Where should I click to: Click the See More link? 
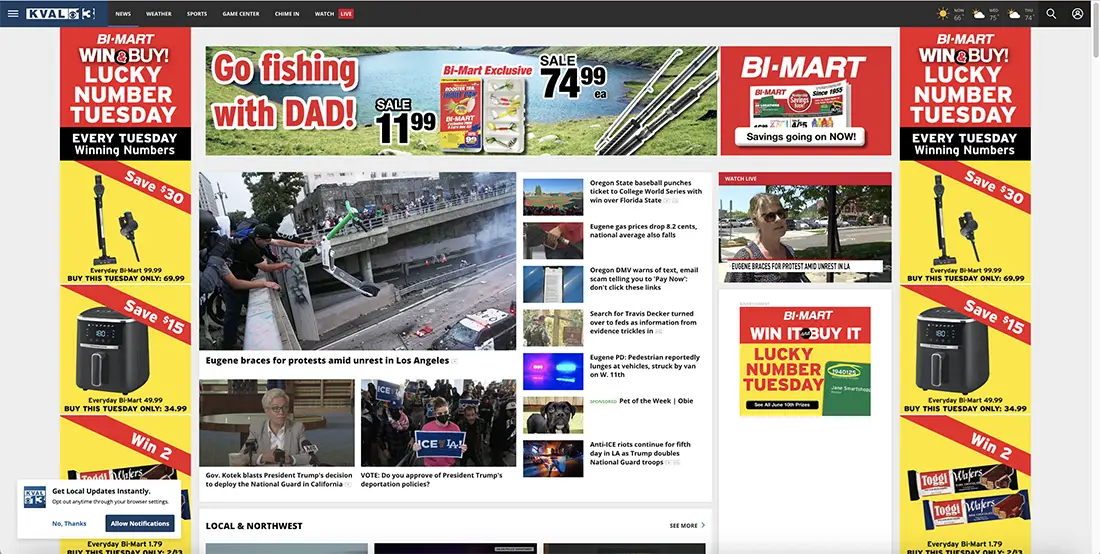point(683,525)
